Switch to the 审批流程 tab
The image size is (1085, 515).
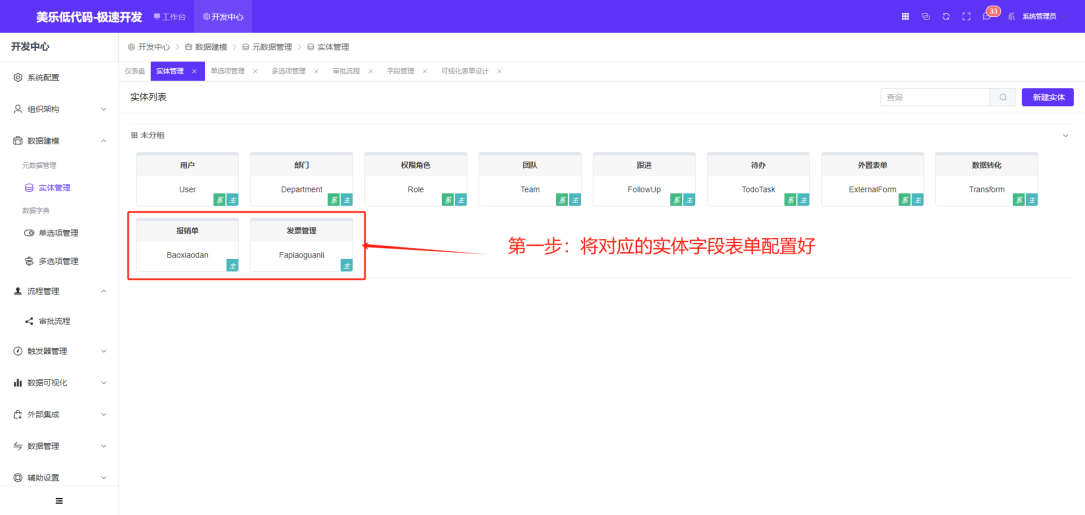tap(346, 71)
